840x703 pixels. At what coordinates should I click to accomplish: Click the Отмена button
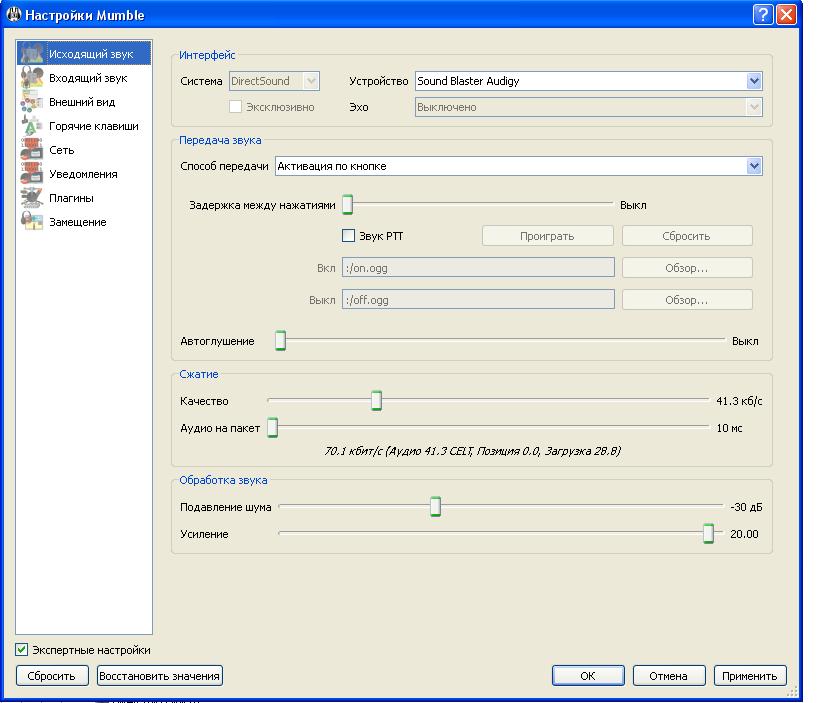click(x=668, y=676)
